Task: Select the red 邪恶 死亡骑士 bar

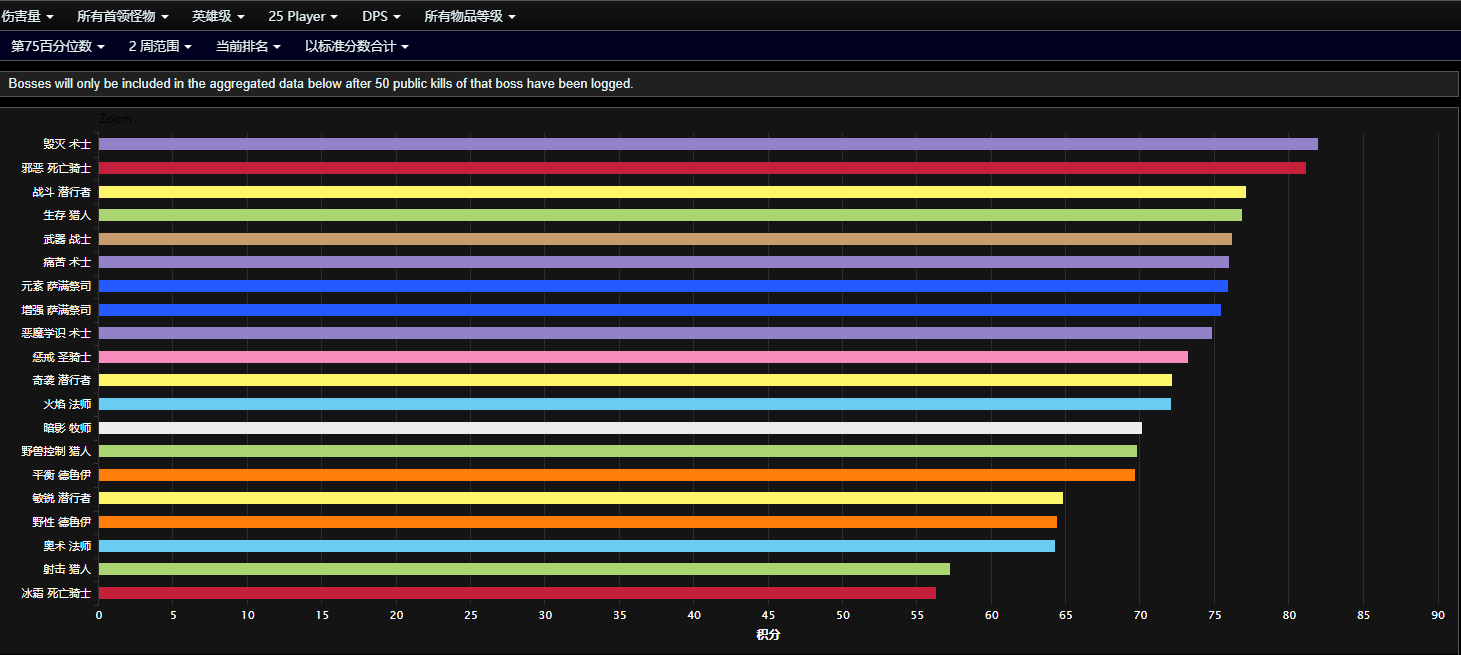Action: click(701, 168)
